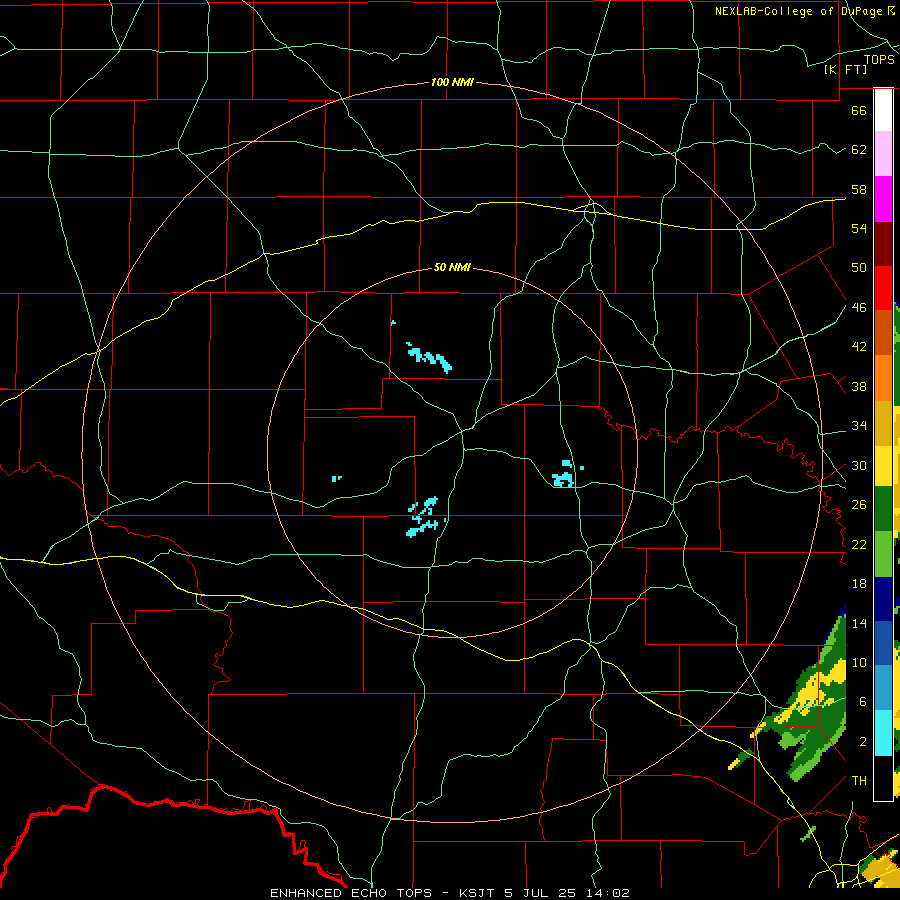Select the light blue swatch between 10 and 6

coord(883,688)
